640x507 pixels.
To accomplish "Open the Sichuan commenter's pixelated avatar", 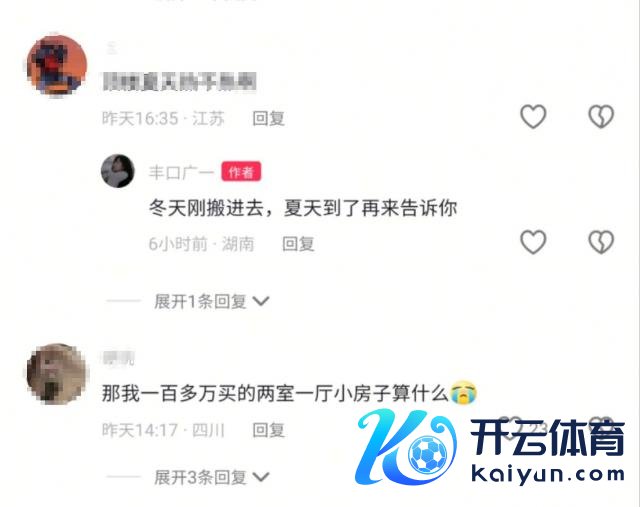I will [x=57, y=374].
